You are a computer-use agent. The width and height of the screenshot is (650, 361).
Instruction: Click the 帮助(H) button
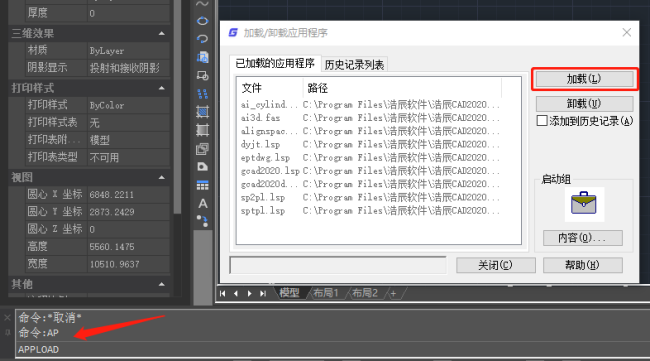coord(582,265)
